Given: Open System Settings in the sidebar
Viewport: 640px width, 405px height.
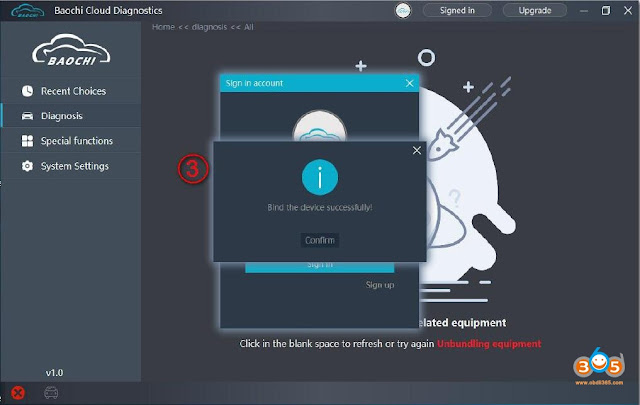Looking at the screenshot, I should click(71, 166).
